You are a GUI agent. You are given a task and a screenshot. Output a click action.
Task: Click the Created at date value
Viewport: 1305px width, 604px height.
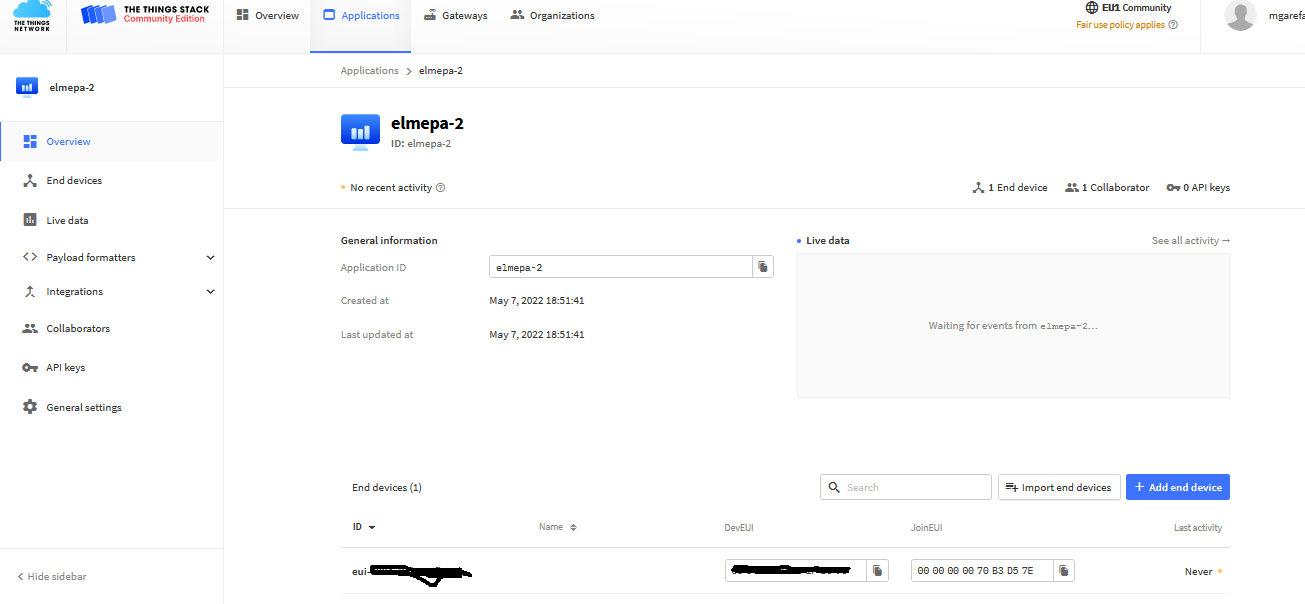point(537,301)
